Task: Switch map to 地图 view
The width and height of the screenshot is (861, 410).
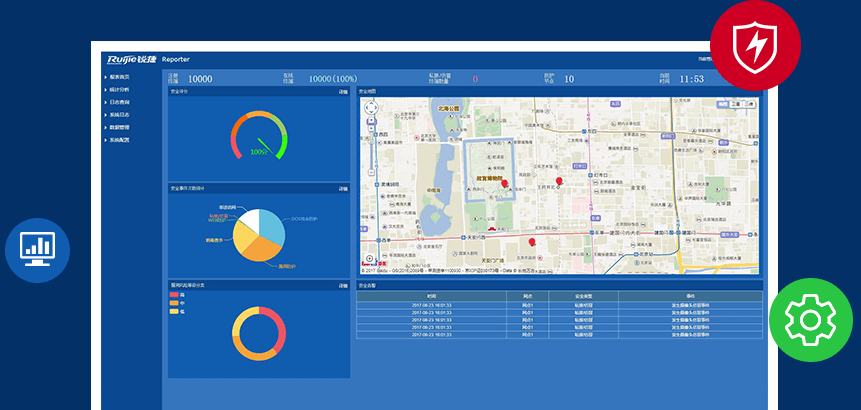Action: click(723, 104)
